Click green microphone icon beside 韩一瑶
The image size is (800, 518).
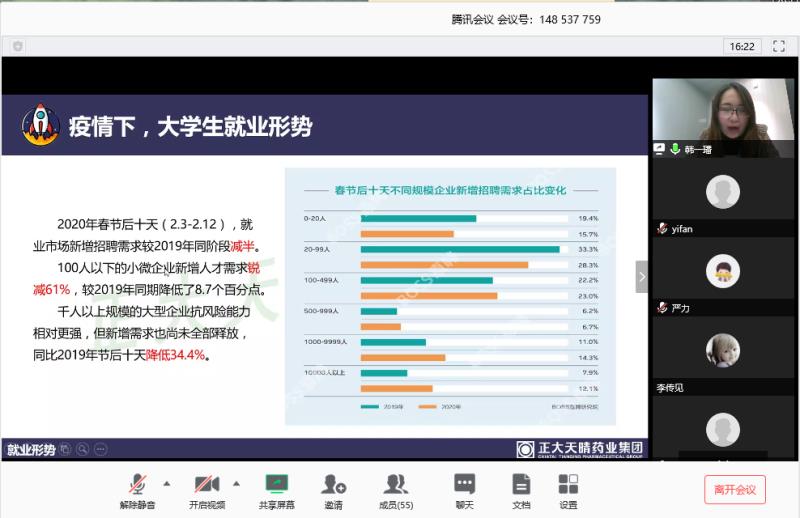coord(675,149)
